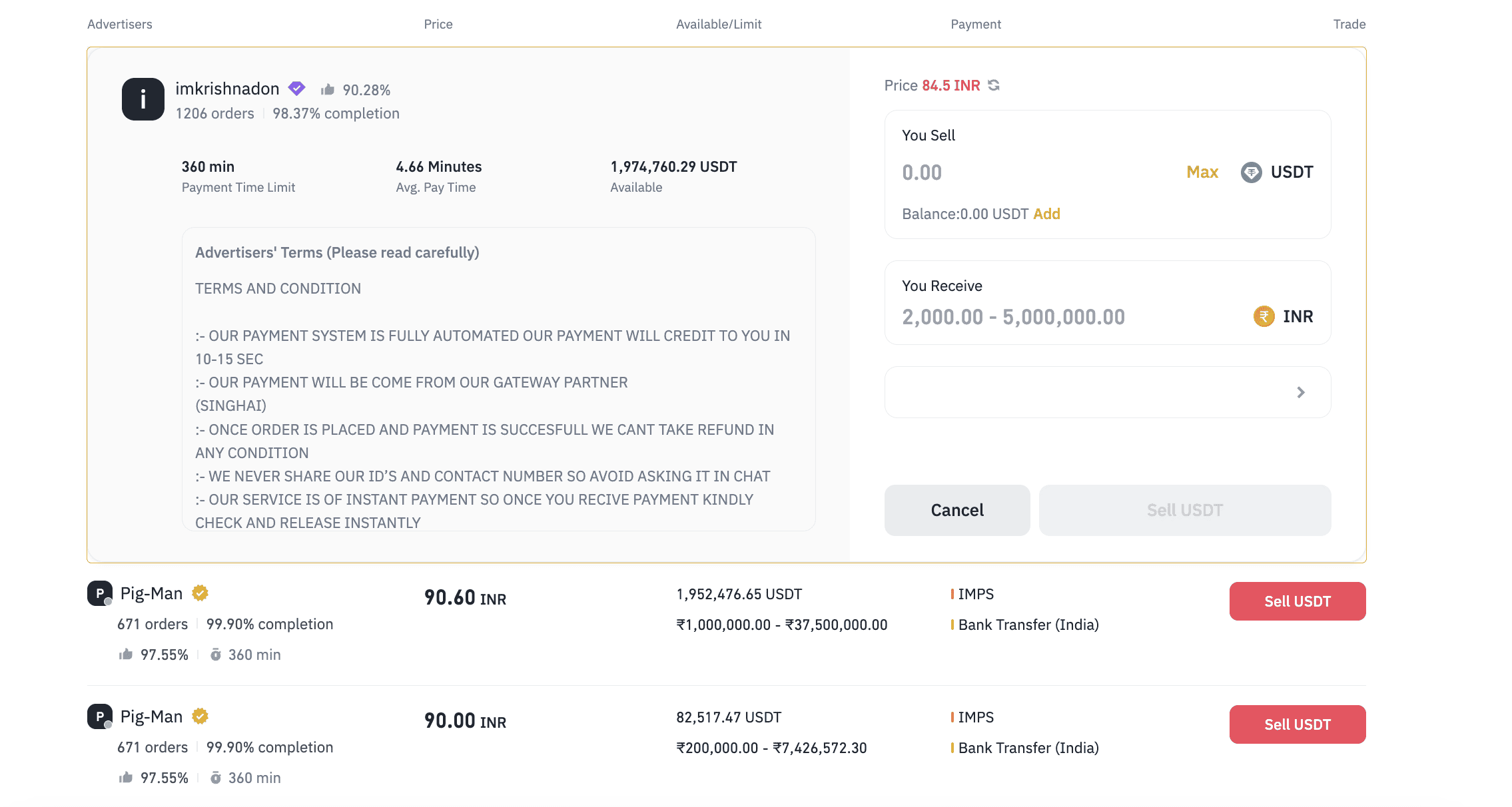Click the Add balance link
Image resolution: width=1512 pixels, height=807 pixels.
[1046, 214]
